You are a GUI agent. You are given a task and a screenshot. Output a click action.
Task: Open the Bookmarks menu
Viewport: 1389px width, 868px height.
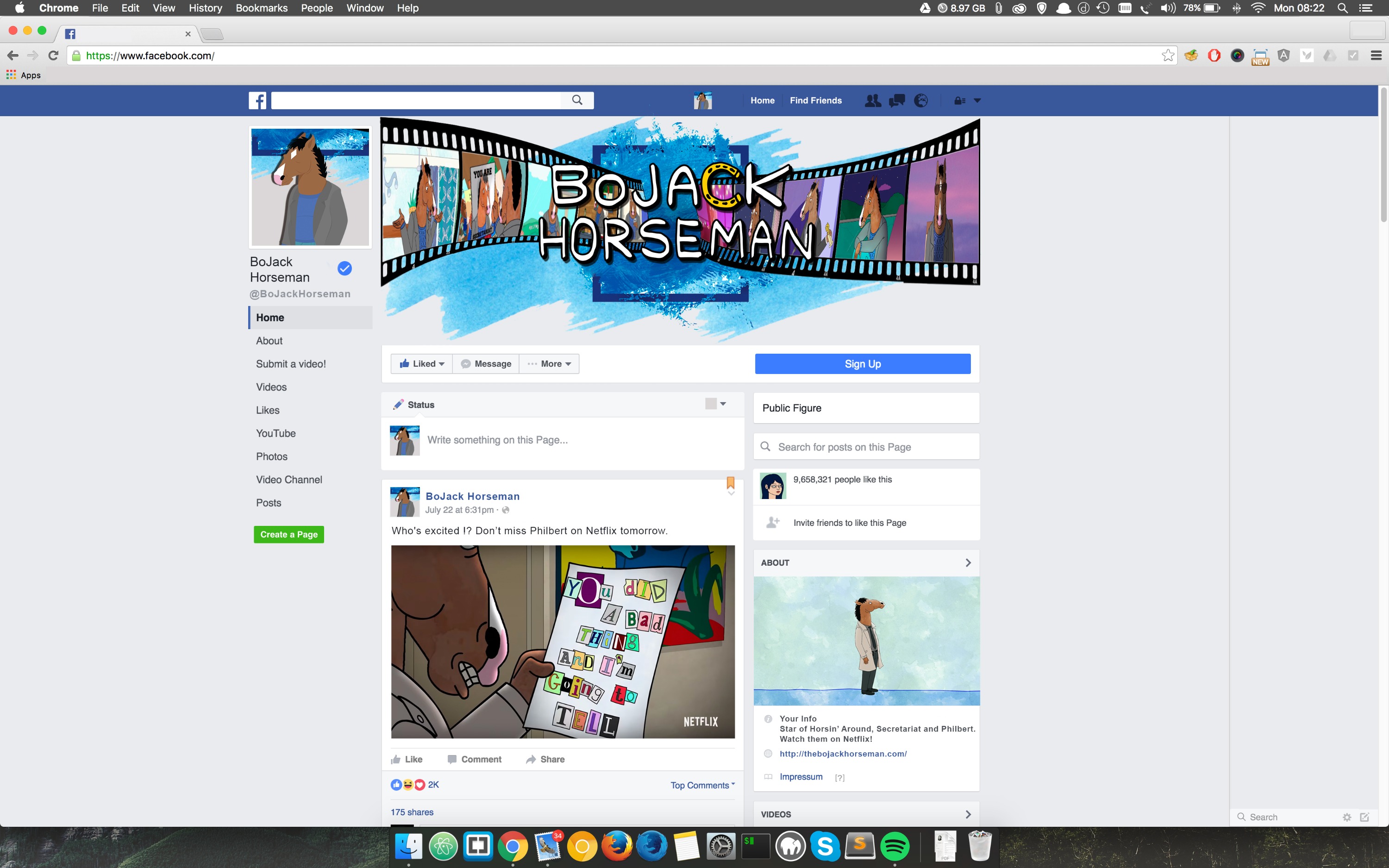[261, 8]
